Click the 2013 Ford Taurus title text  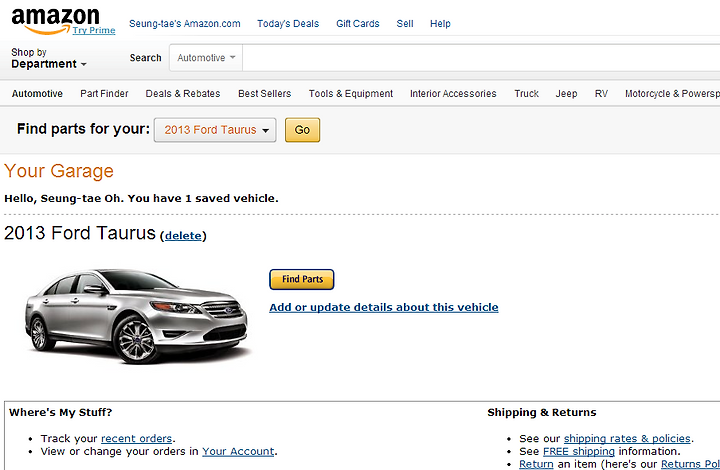pyautogui.click(x=80, y=233)
